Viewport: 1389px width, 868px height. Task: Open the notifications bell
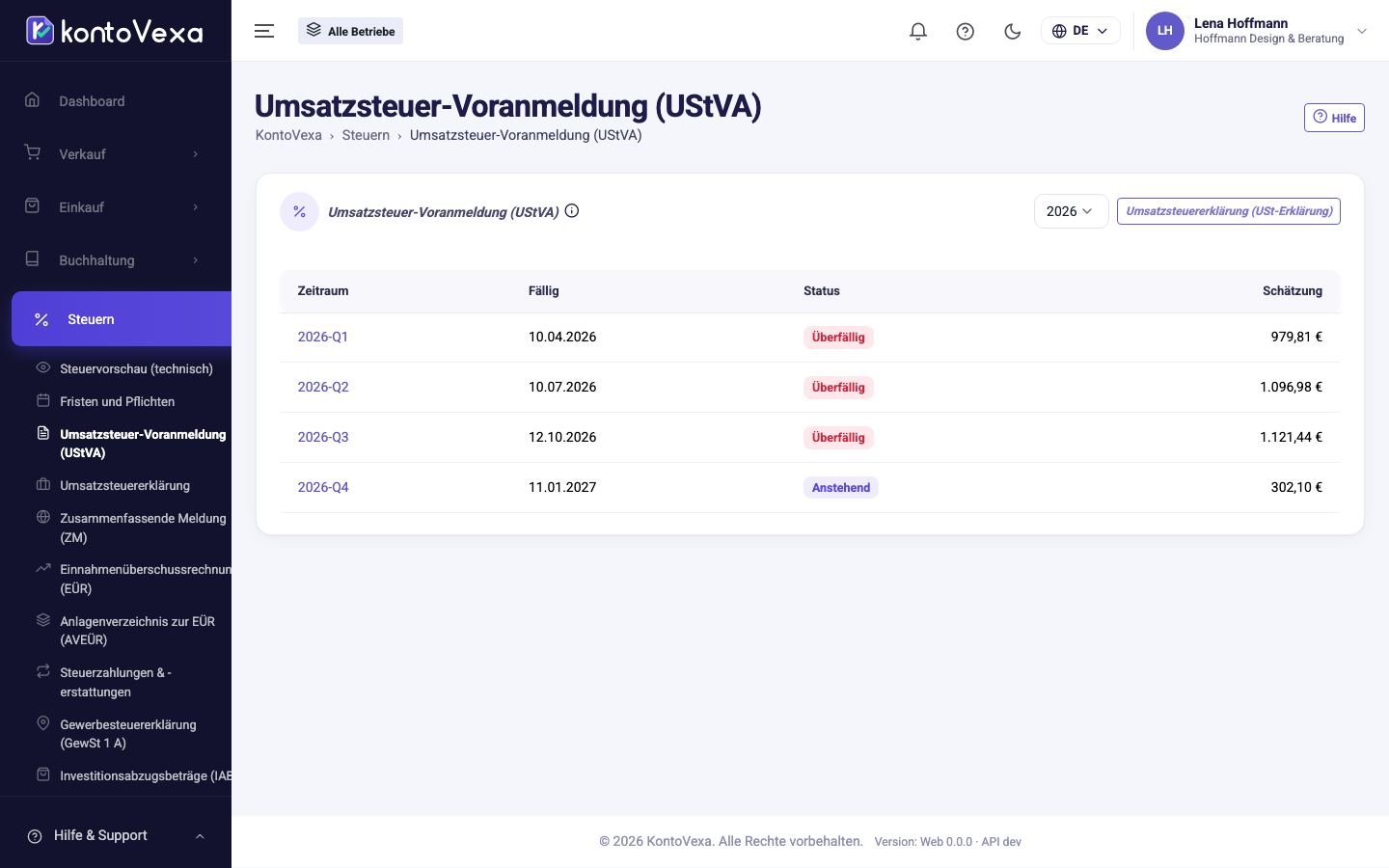(x=918, y=31)
